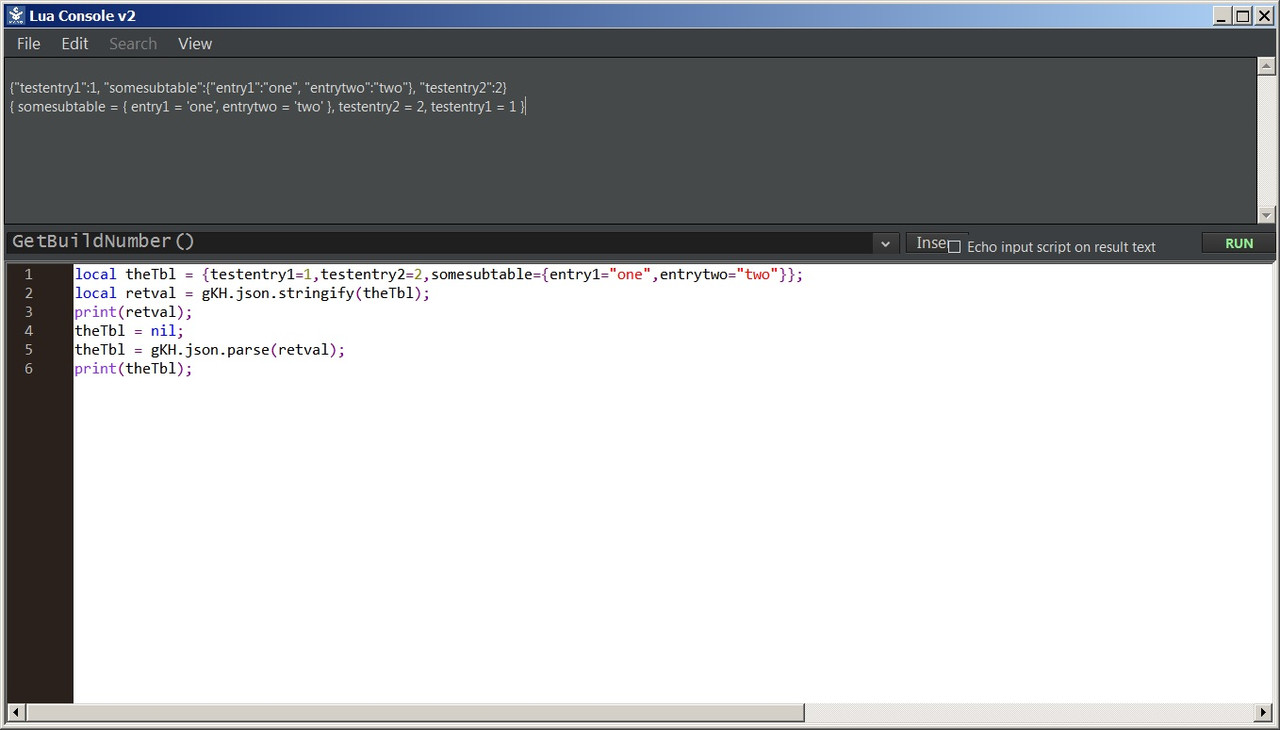This screenshot has width=1280, height=730.
Task: Click line number 4 in gutter
Action: coord(28,331)
